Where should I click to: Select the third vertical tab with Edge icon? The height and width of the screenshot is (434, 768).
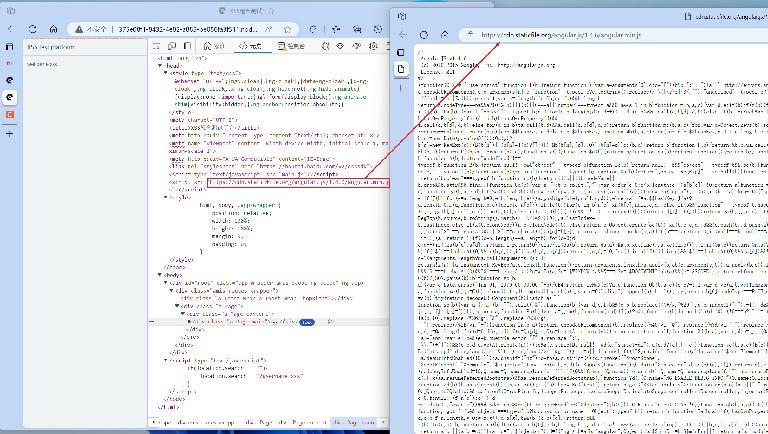[9, 80]
